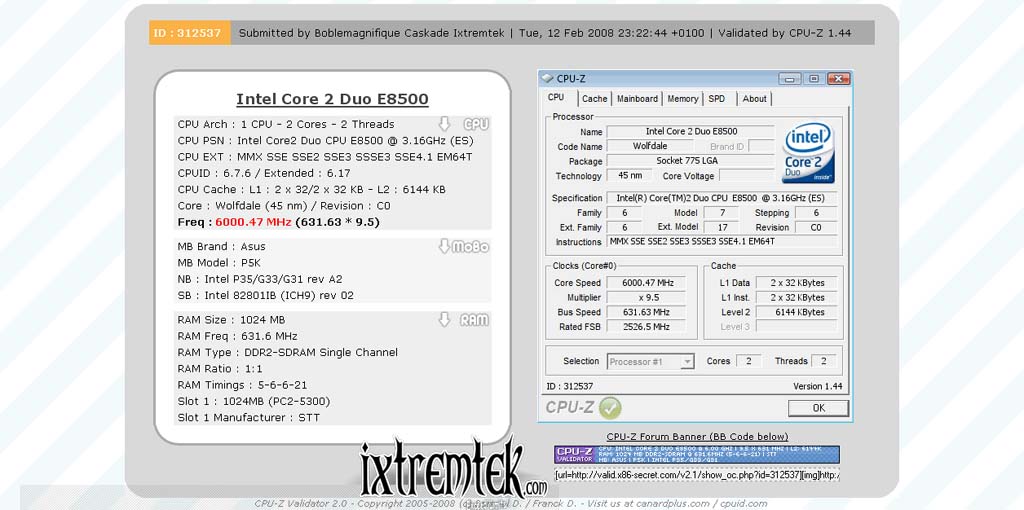Click the Slot 1 Manufacturer : STT row
This screenshot has width=1024, height=510.
click(249, 418)
